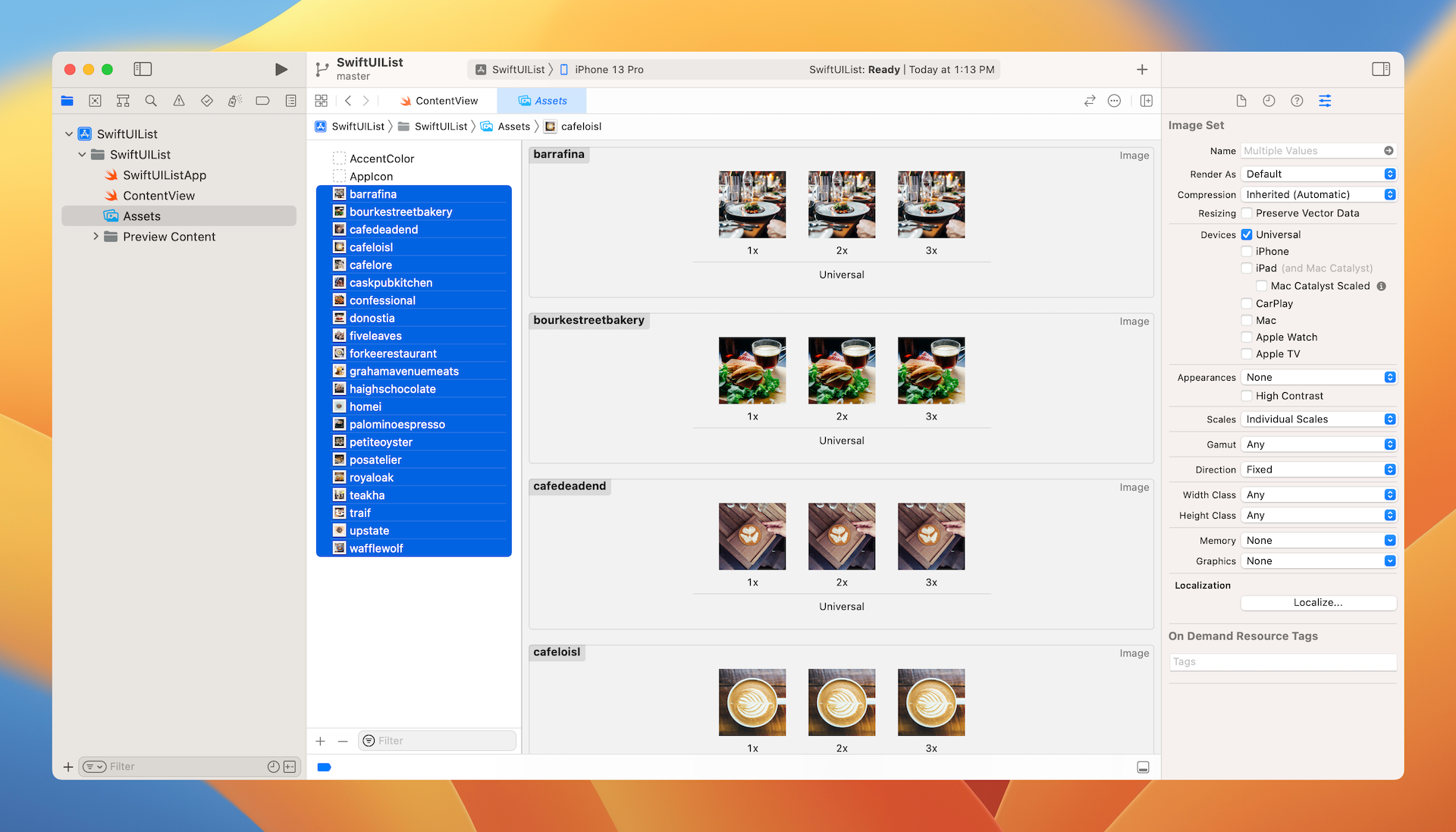Enable the iPhone device checkbox

pyautogui.click(x=1247, y=251)
